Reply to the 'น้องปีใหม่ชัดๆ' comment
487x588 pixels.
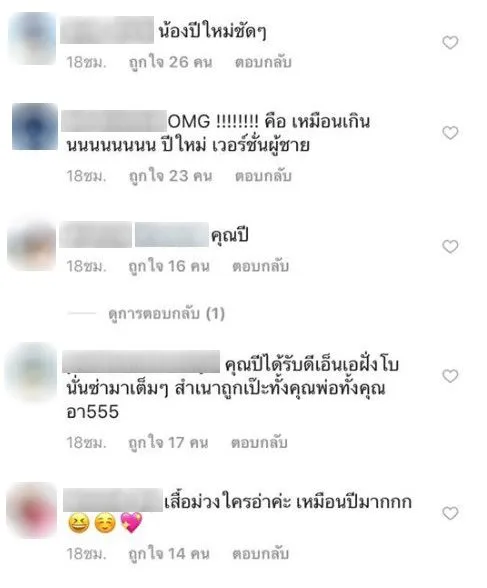point(263,62)
